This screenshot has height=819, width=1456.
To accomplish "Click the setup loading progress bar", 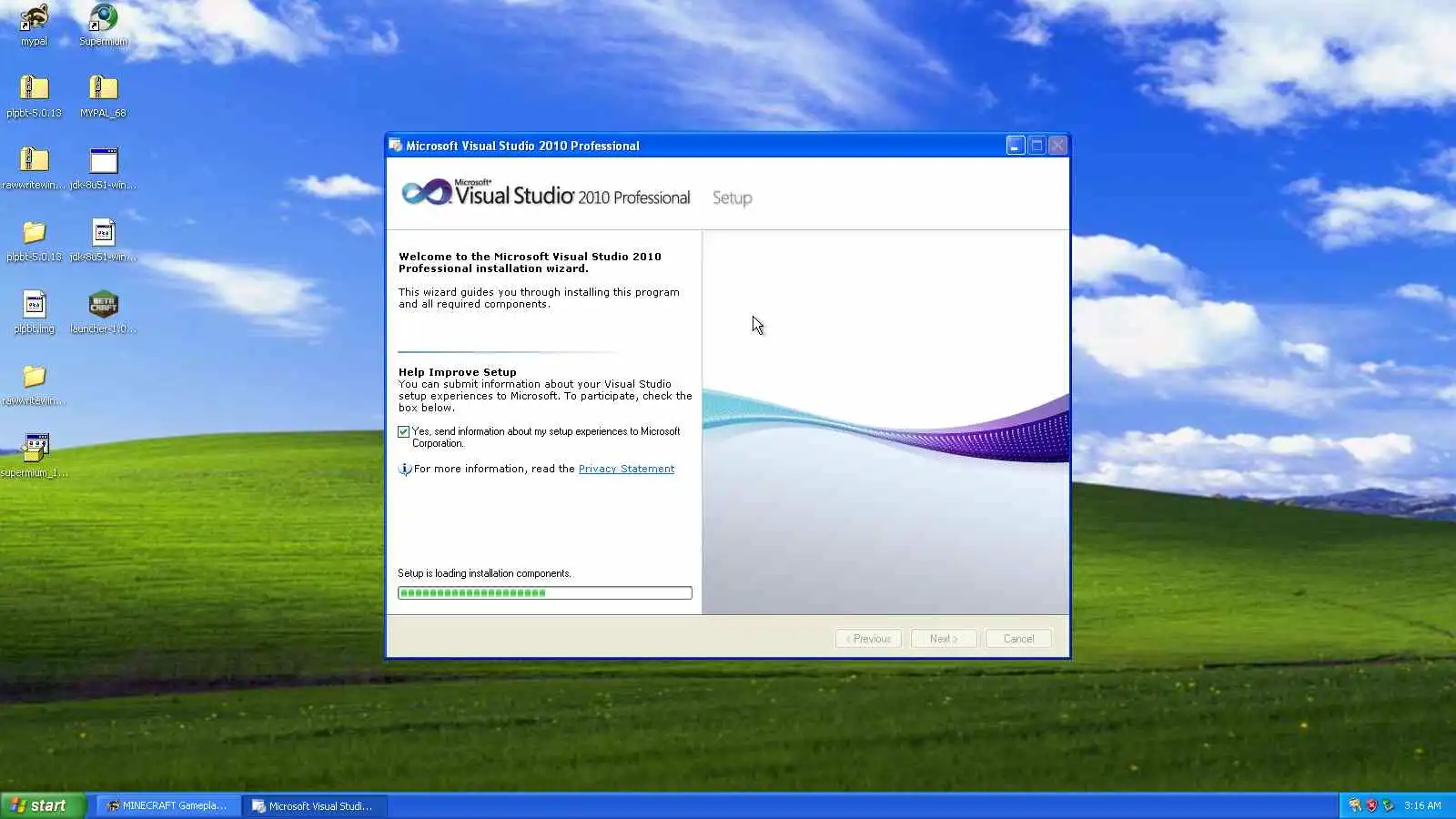I will pos(545,593).
